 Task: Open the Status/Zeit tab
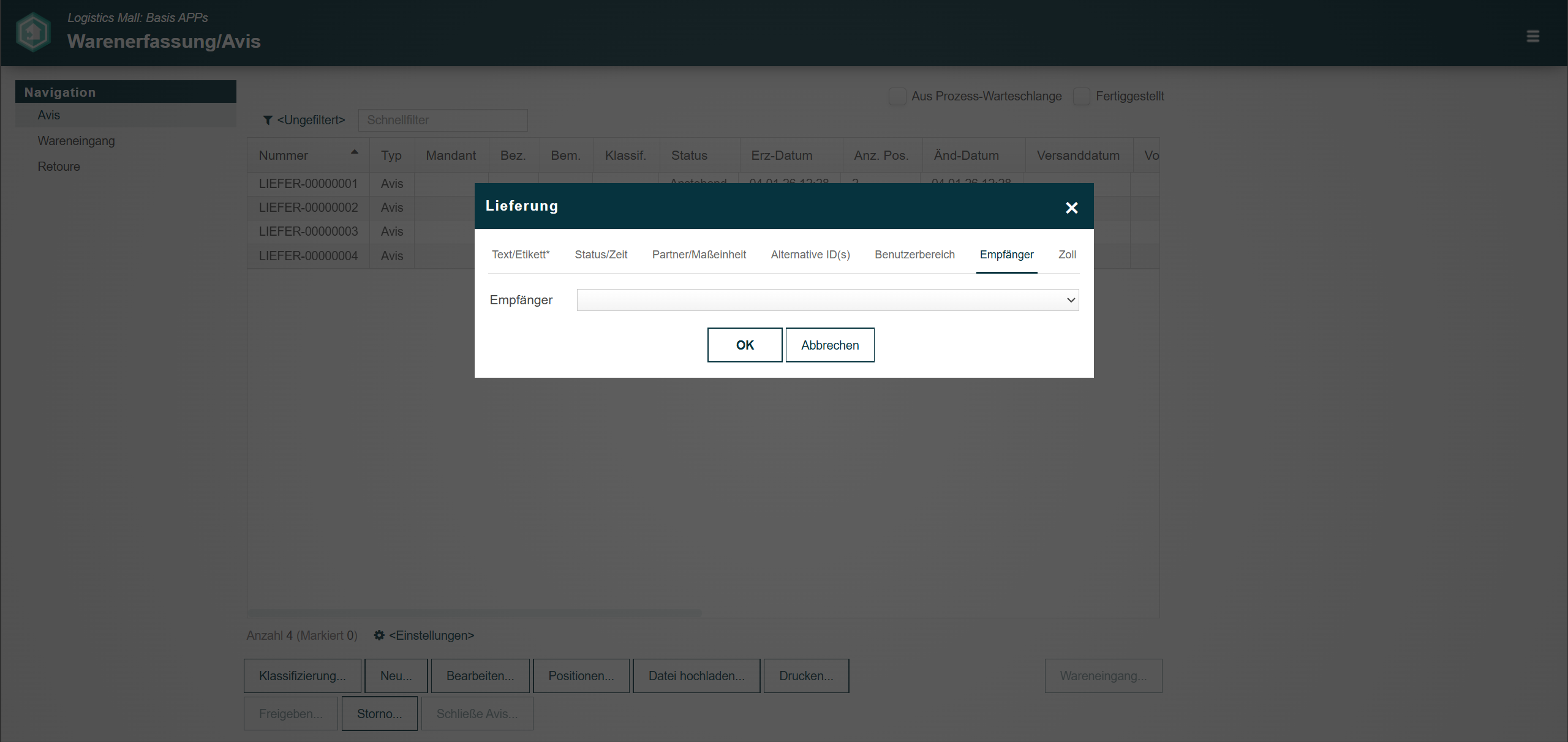[x=601, y=255]
